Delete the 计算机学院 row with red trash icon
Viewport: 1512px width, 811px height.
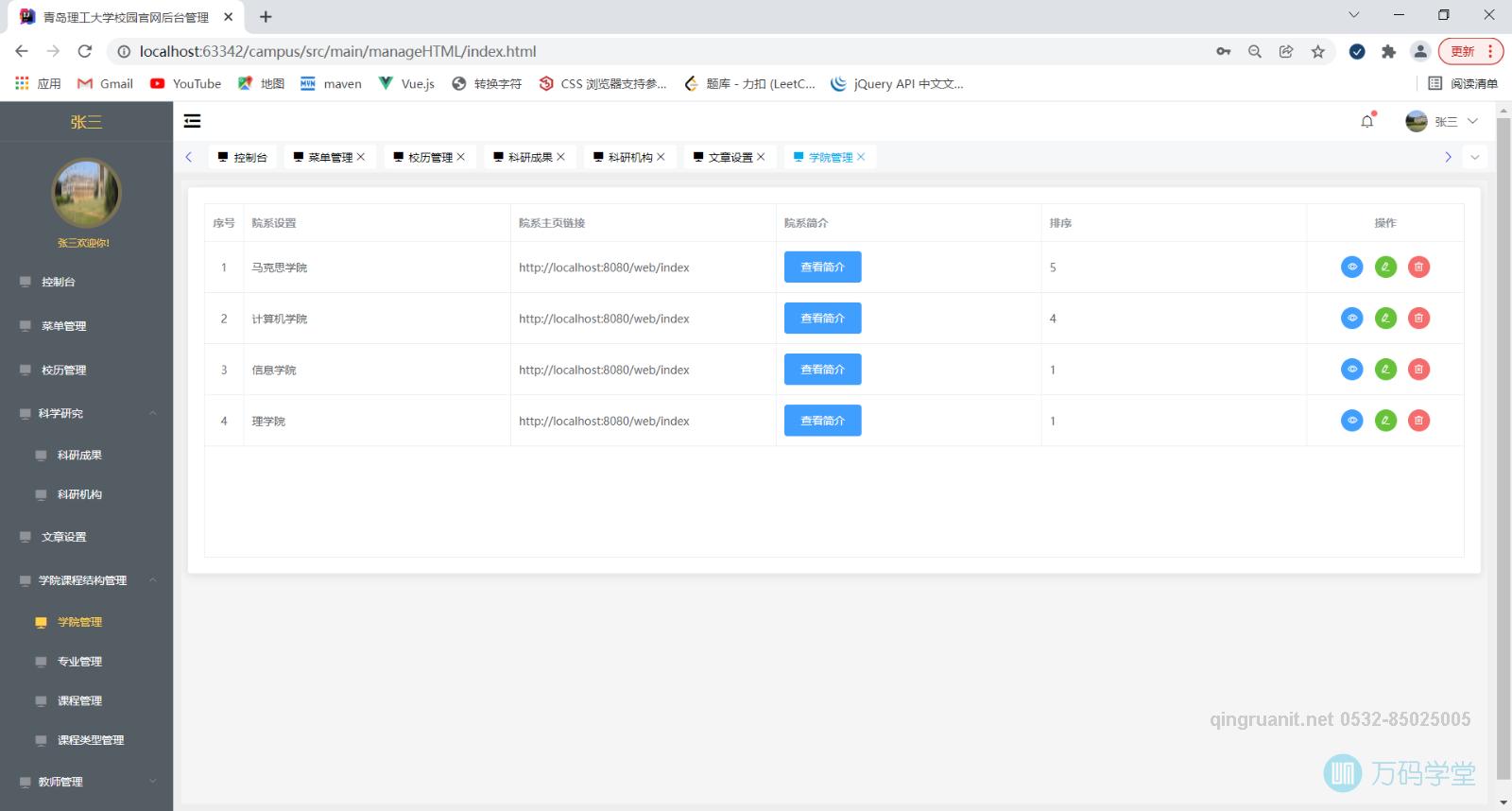tap(1418, 319)
